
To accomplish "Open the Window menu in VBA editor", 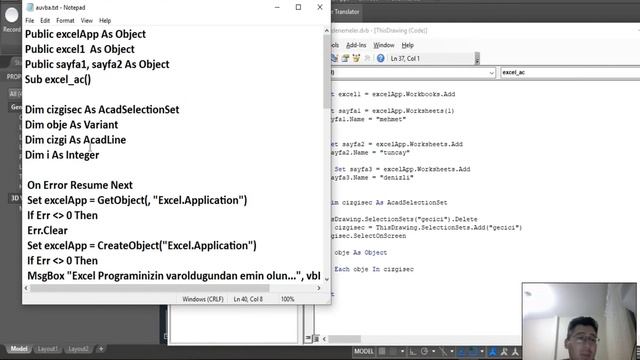I will pyautogui.click(x=384, y=45).
